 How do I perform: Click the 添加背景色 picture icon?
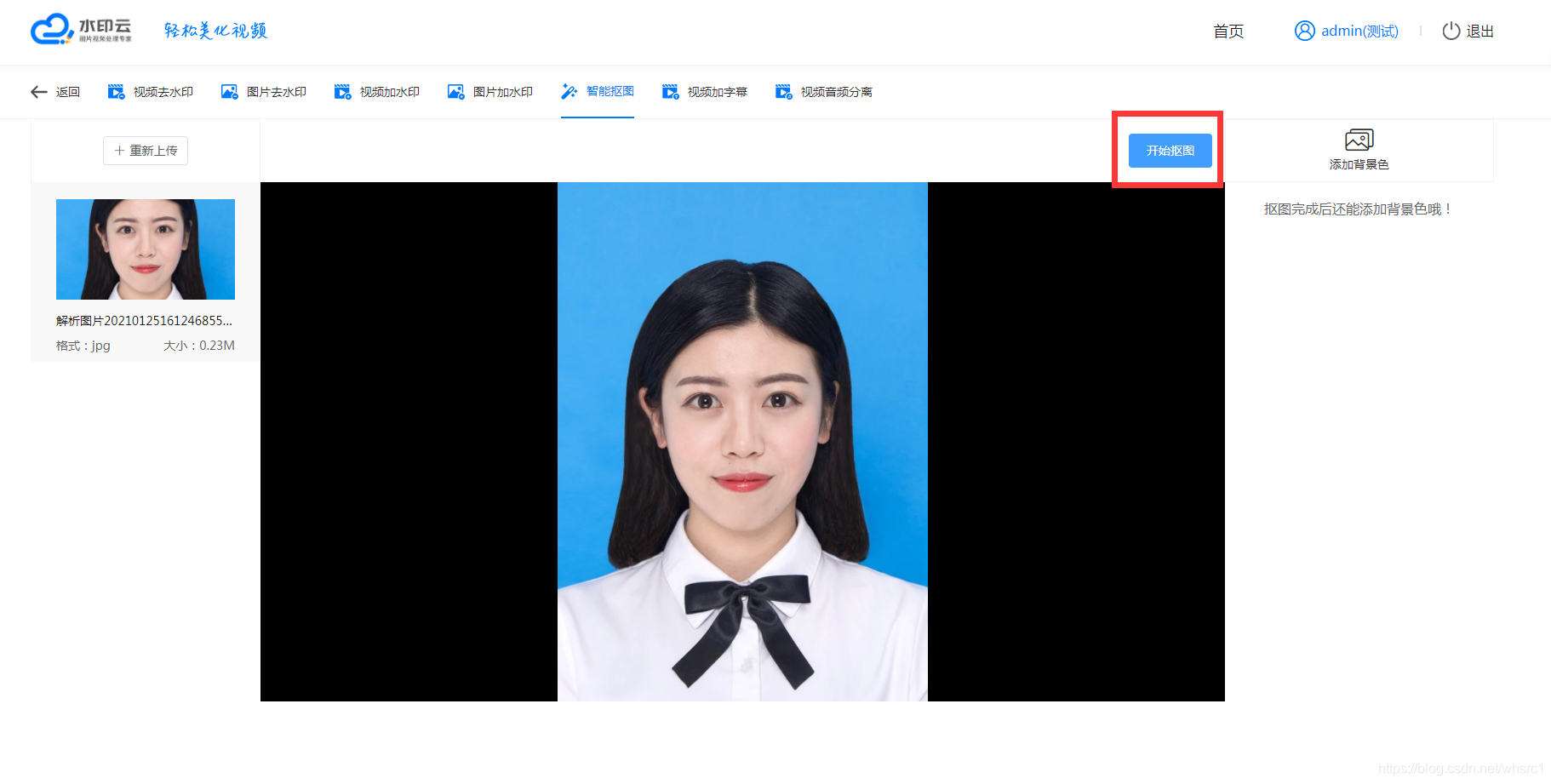1359,140
